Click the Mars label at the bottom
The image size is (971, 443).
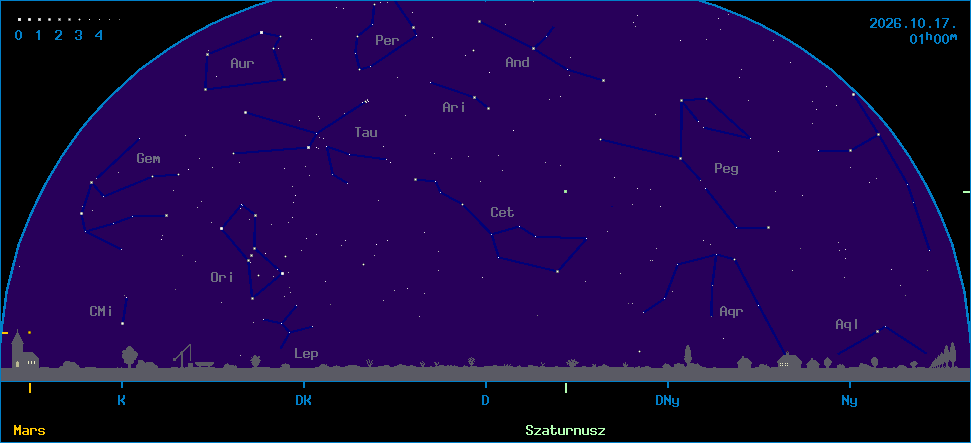tap(29, 430)
